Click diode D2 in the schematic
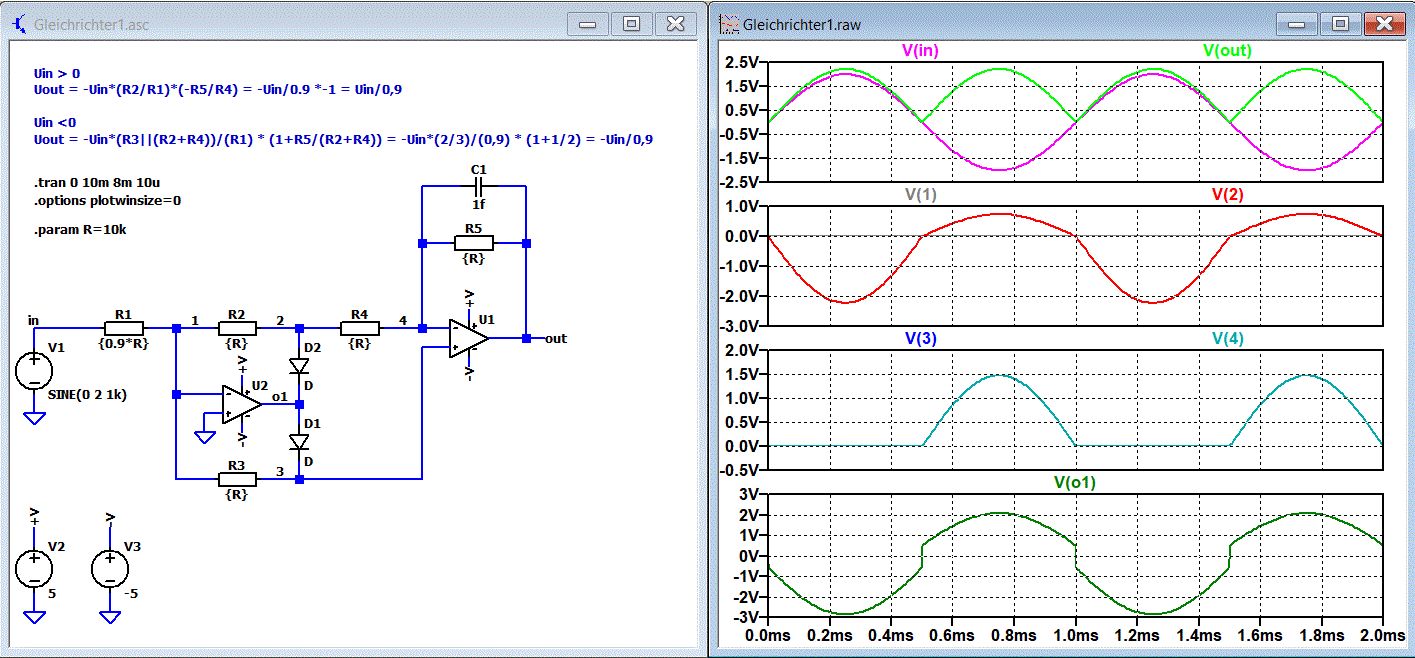This screenshot has height=658, width=1415. coord(299,366)
